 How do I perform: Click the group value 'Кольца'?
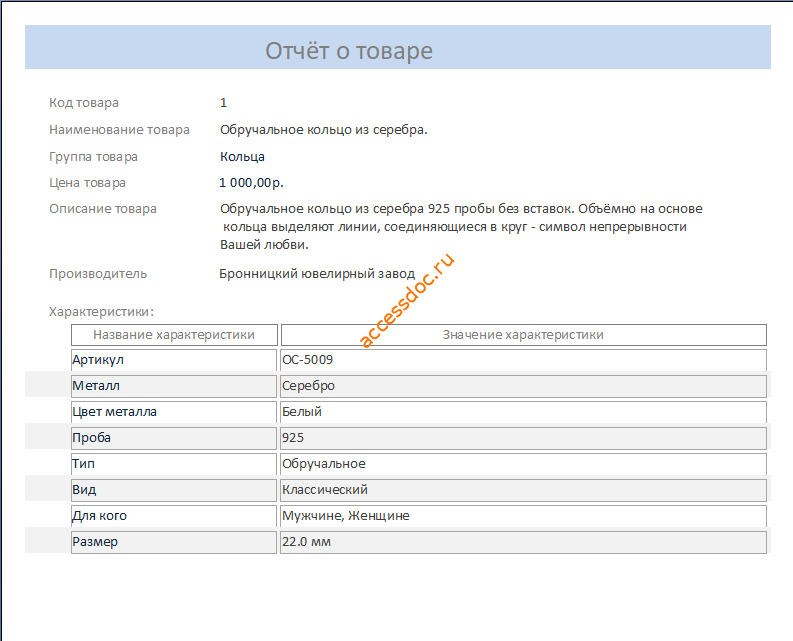pyautogui.click(x=242, y=157)
